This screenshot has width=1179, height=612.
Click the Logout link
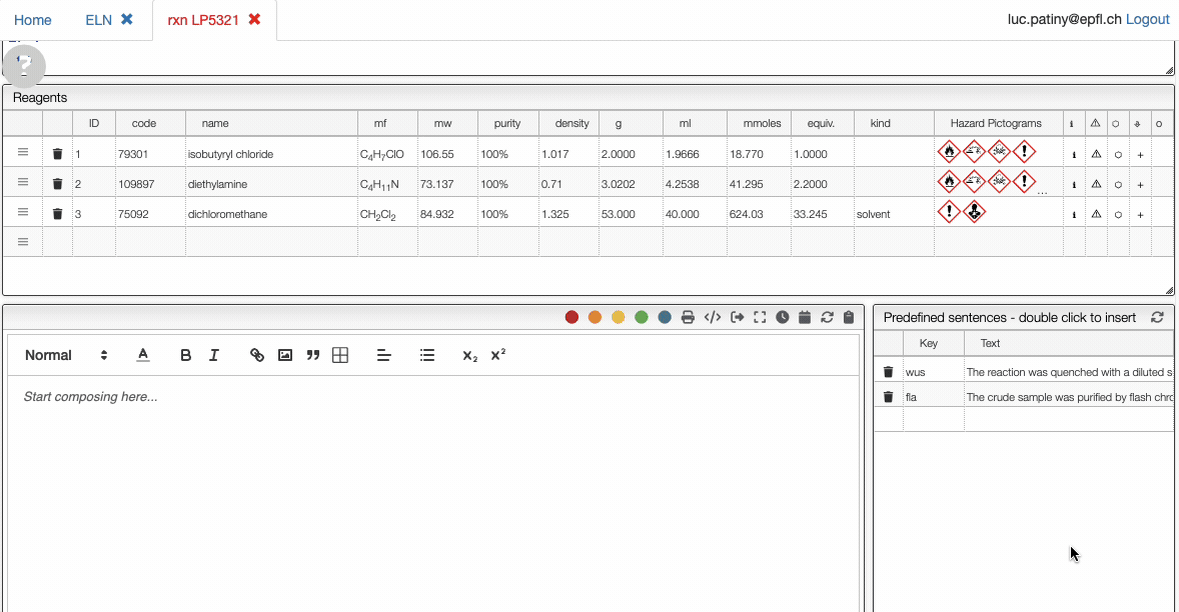tap(1147, 18)
